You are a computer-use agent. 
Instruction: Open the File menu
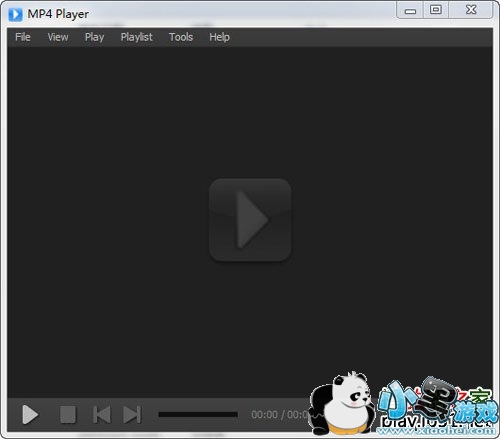(x=23, y=37)
